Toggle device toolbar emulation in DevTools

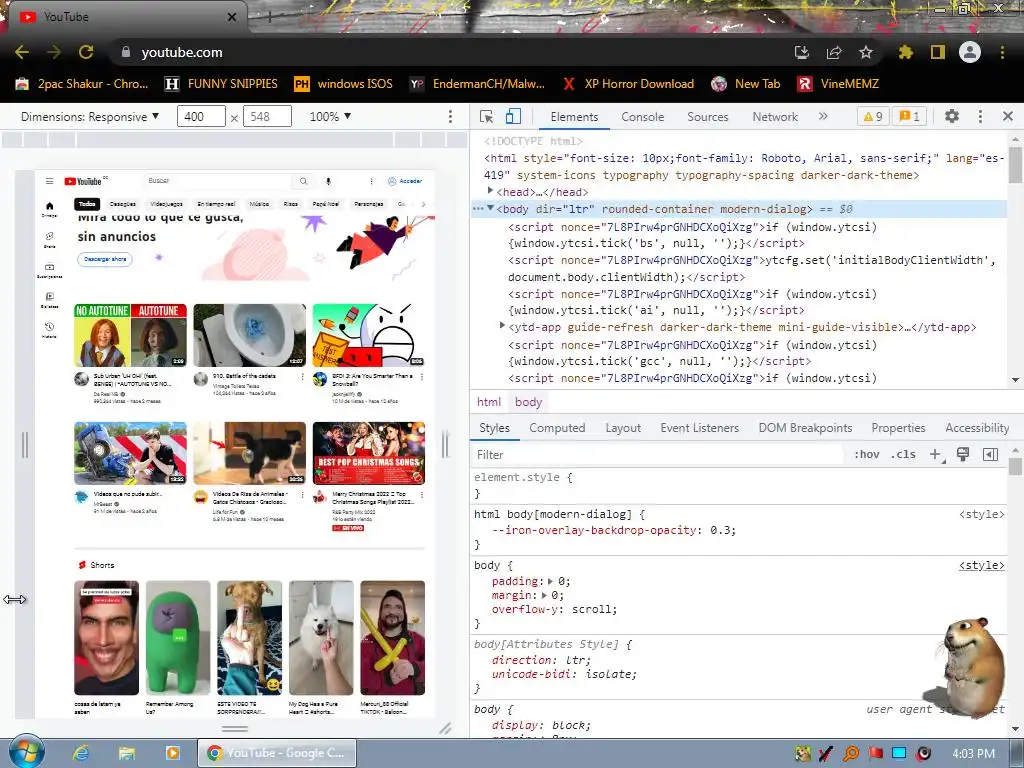coord(513,116)
